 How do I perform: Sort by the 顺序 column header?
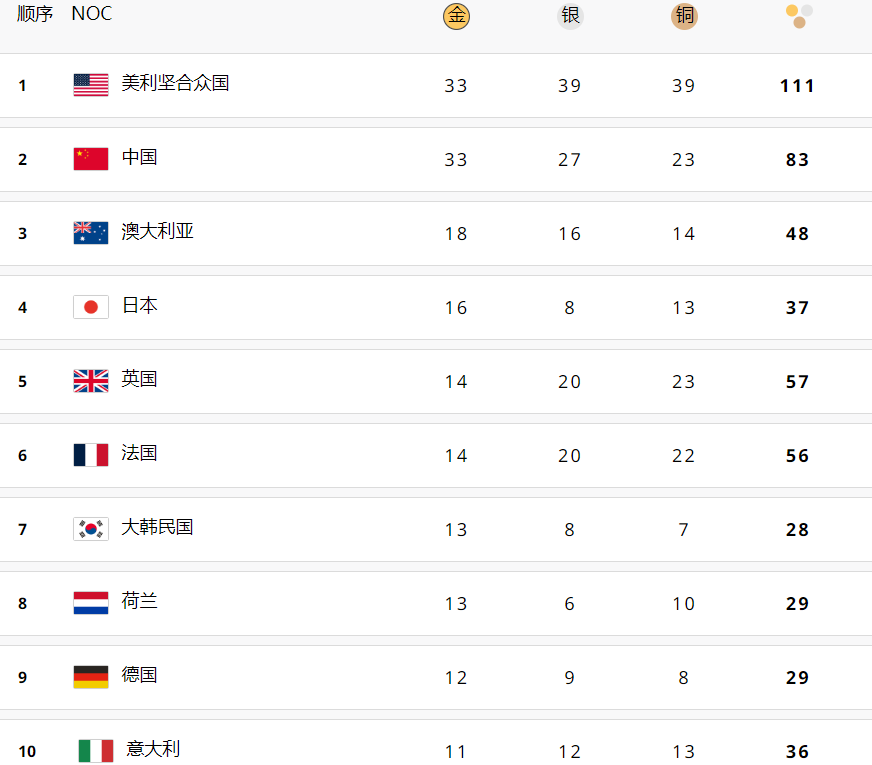tap(34, 13)
